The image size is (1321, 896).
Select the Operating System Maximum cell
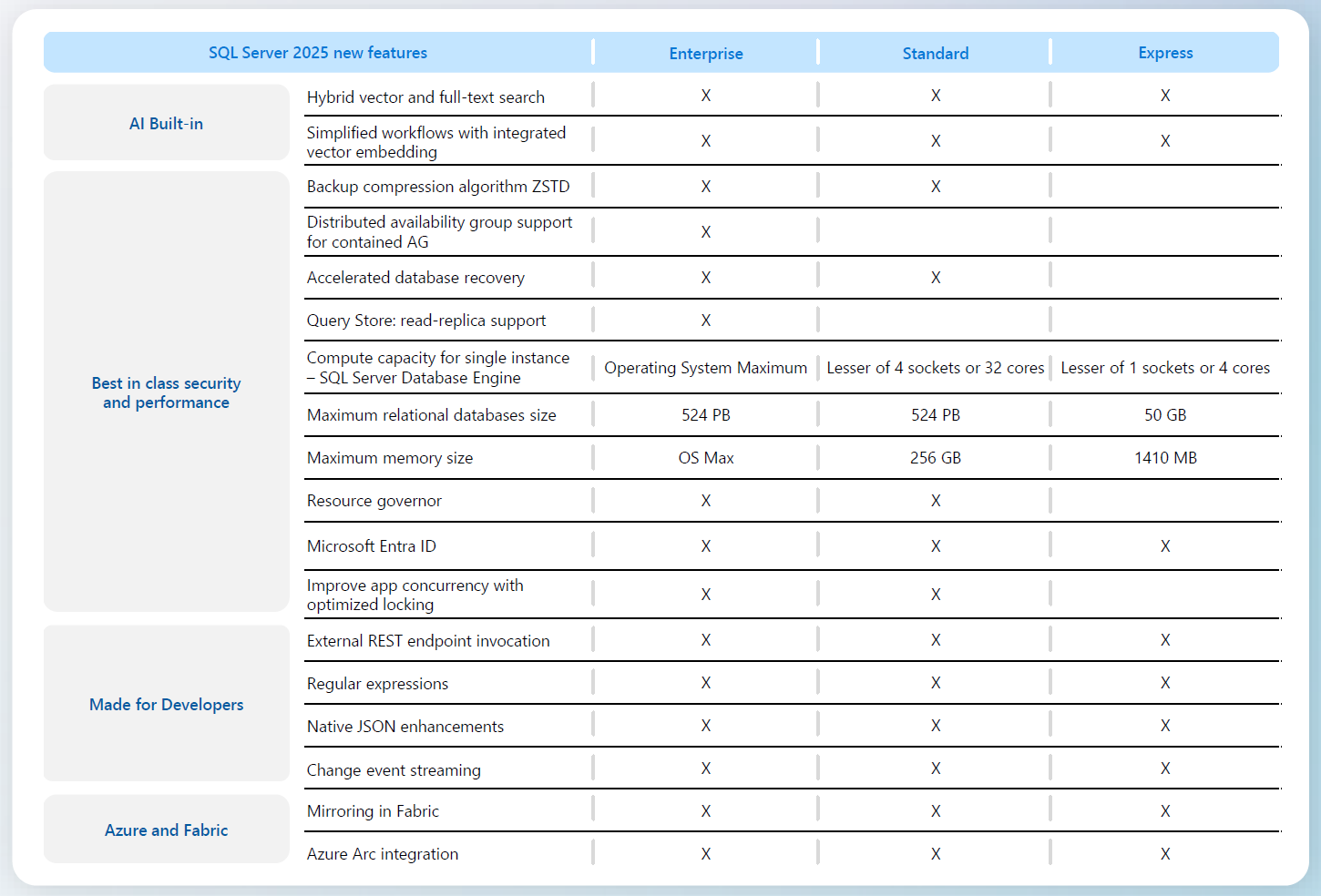click(705, 368)
